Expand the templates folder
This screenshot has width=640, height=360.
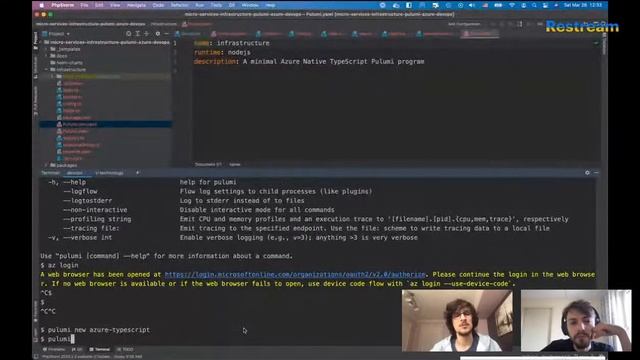click(x=46, y=49)
